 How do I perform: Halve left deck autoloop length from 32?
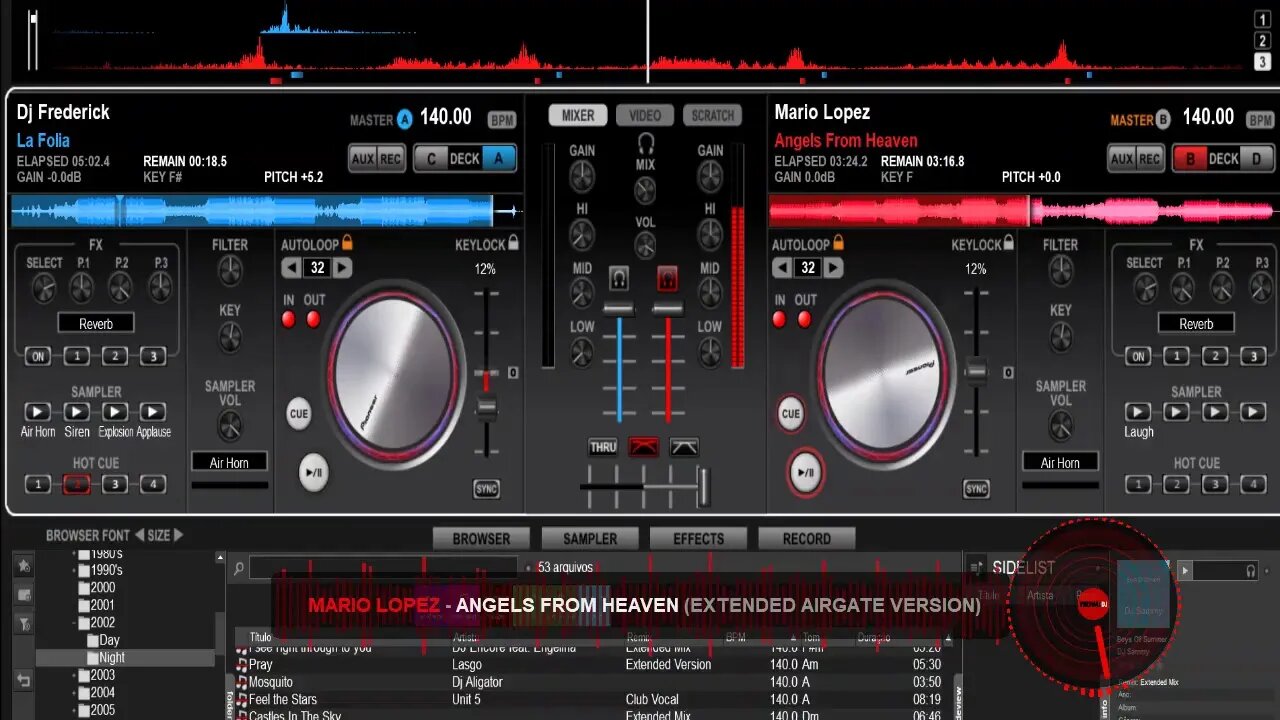coord(291,268)
